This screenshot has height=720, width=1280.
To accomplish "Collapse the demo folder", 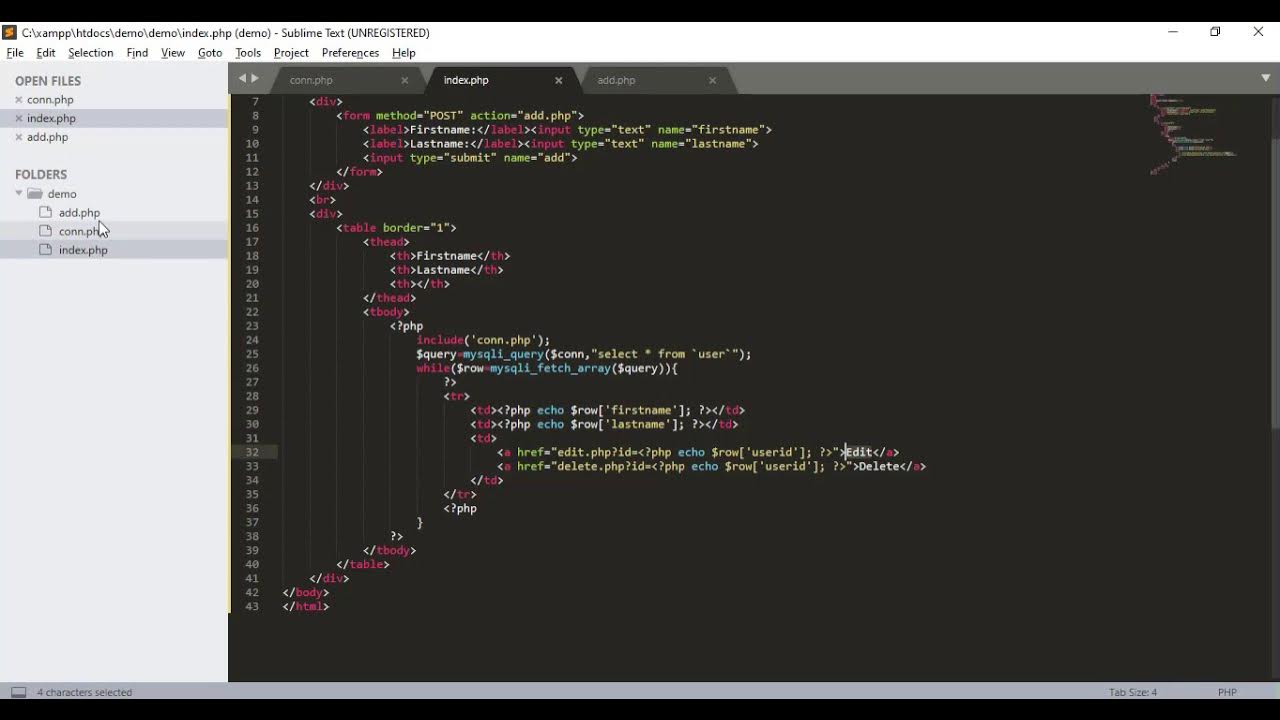I will click(x=19, y=193).
